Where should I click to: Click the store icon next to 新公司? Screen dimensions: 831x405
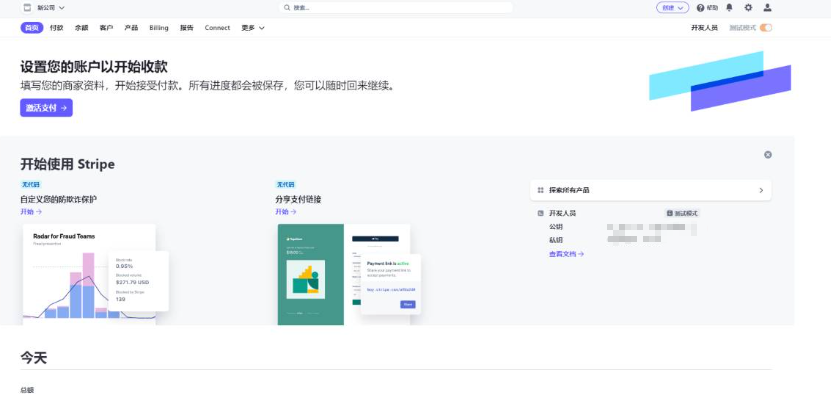tap(27, 7)
